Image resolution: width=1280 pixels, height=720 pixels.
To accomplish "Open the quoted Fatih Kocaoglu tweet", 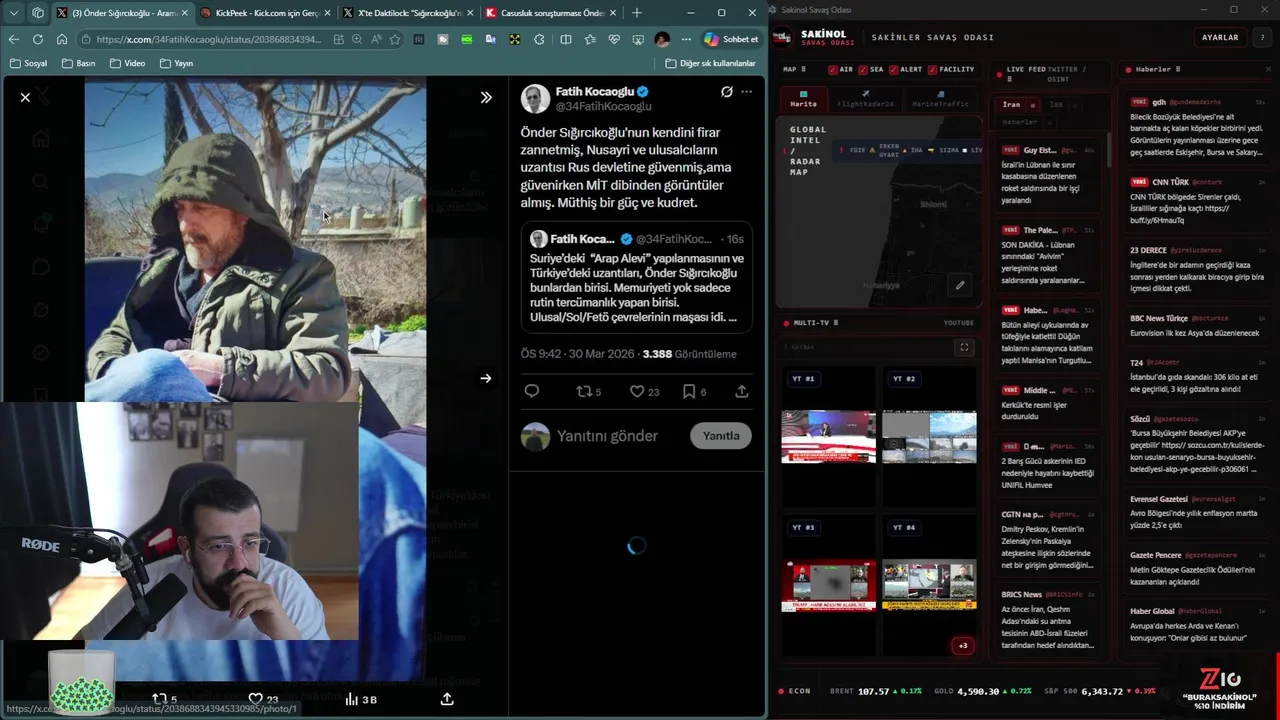I will click(636, 277).
